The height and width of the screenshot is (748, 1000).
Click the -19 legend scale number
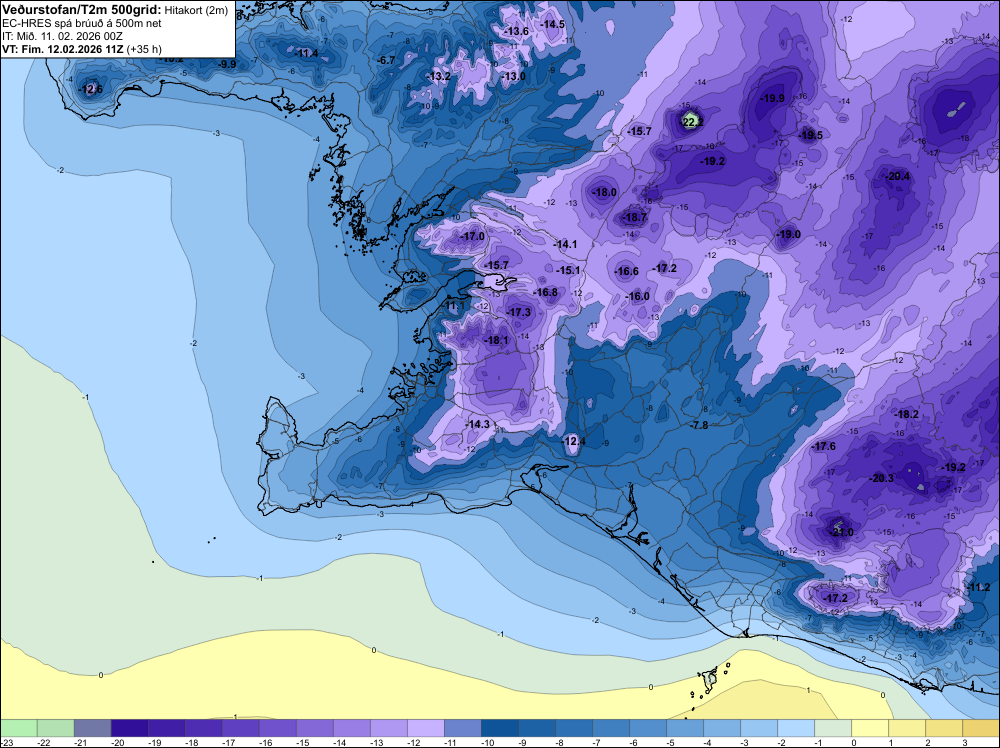click(155, 742)
